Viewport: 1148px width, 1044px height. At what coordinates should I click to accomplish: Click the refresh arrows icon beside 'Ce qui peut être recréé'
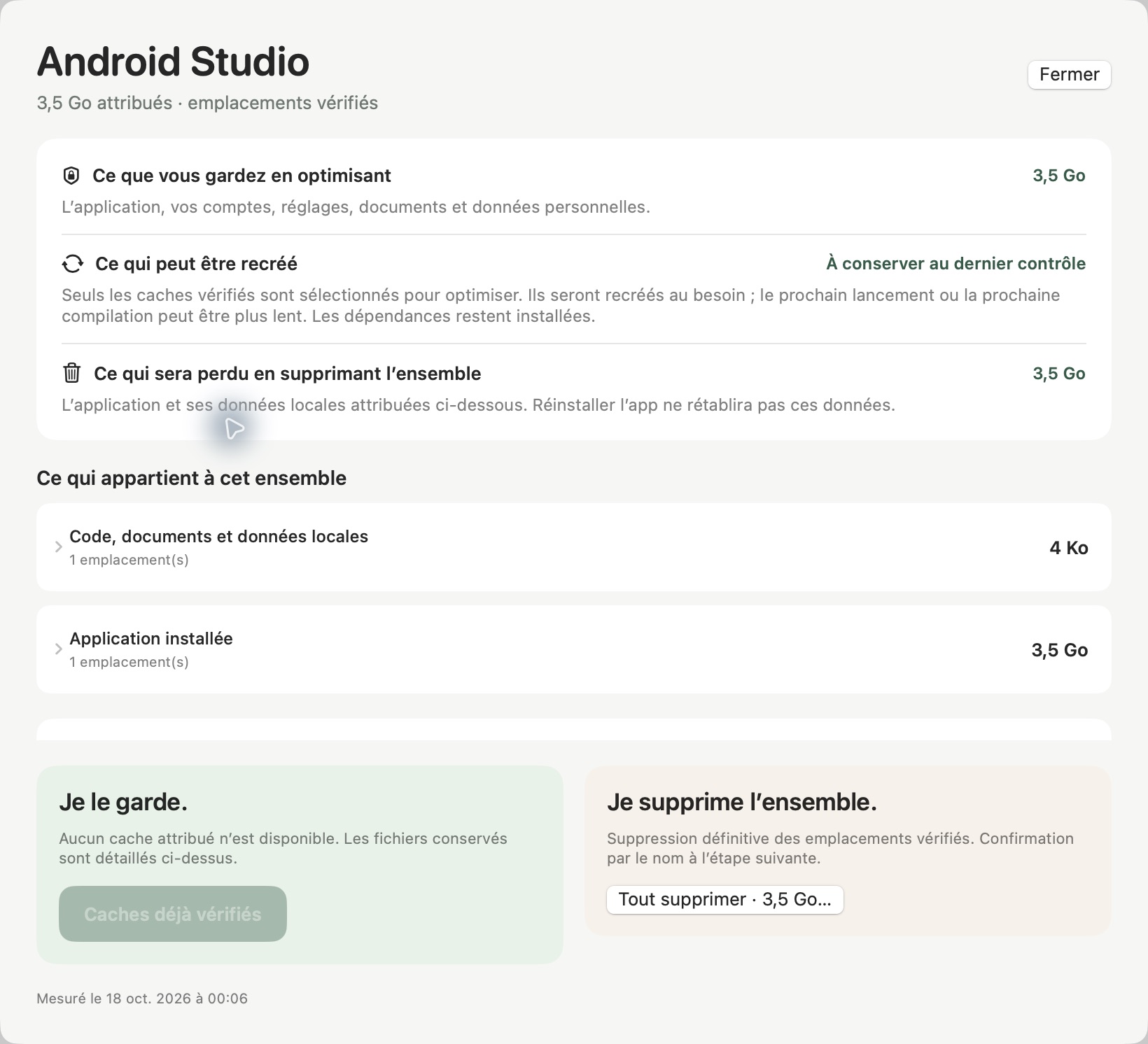click(x=72, y=264)
